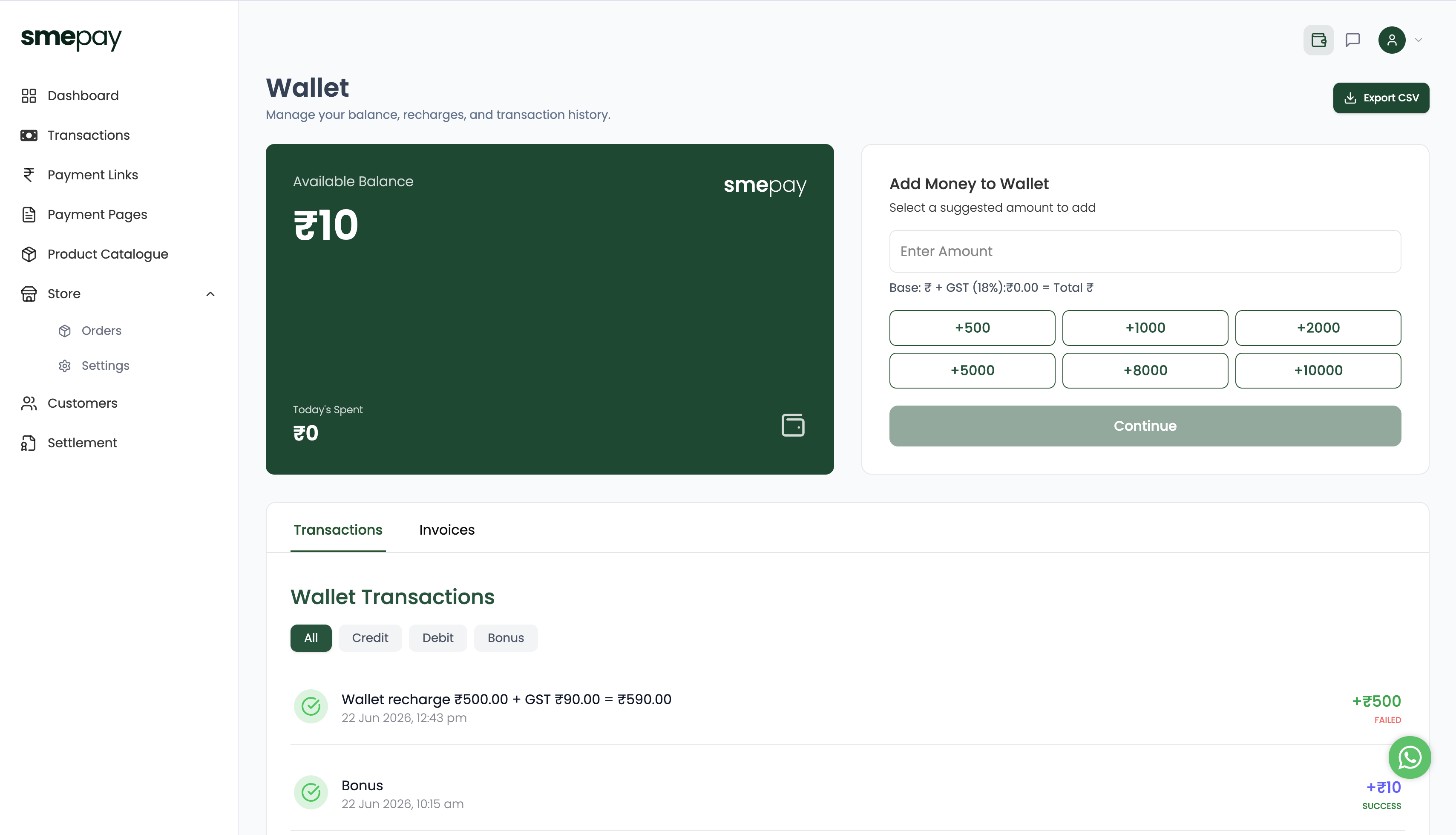Click the 22 Jun 2026, 10:15 am timestamp
Image resolution: width=1456 pixels, height=835 pixels.
(x=403, y=804)
